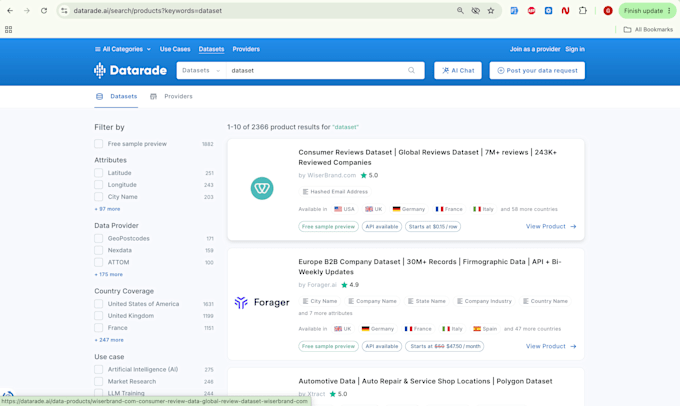680x406 pixels.
Task: Expand + 97 more attributes
Action: [x=107, y=209]
